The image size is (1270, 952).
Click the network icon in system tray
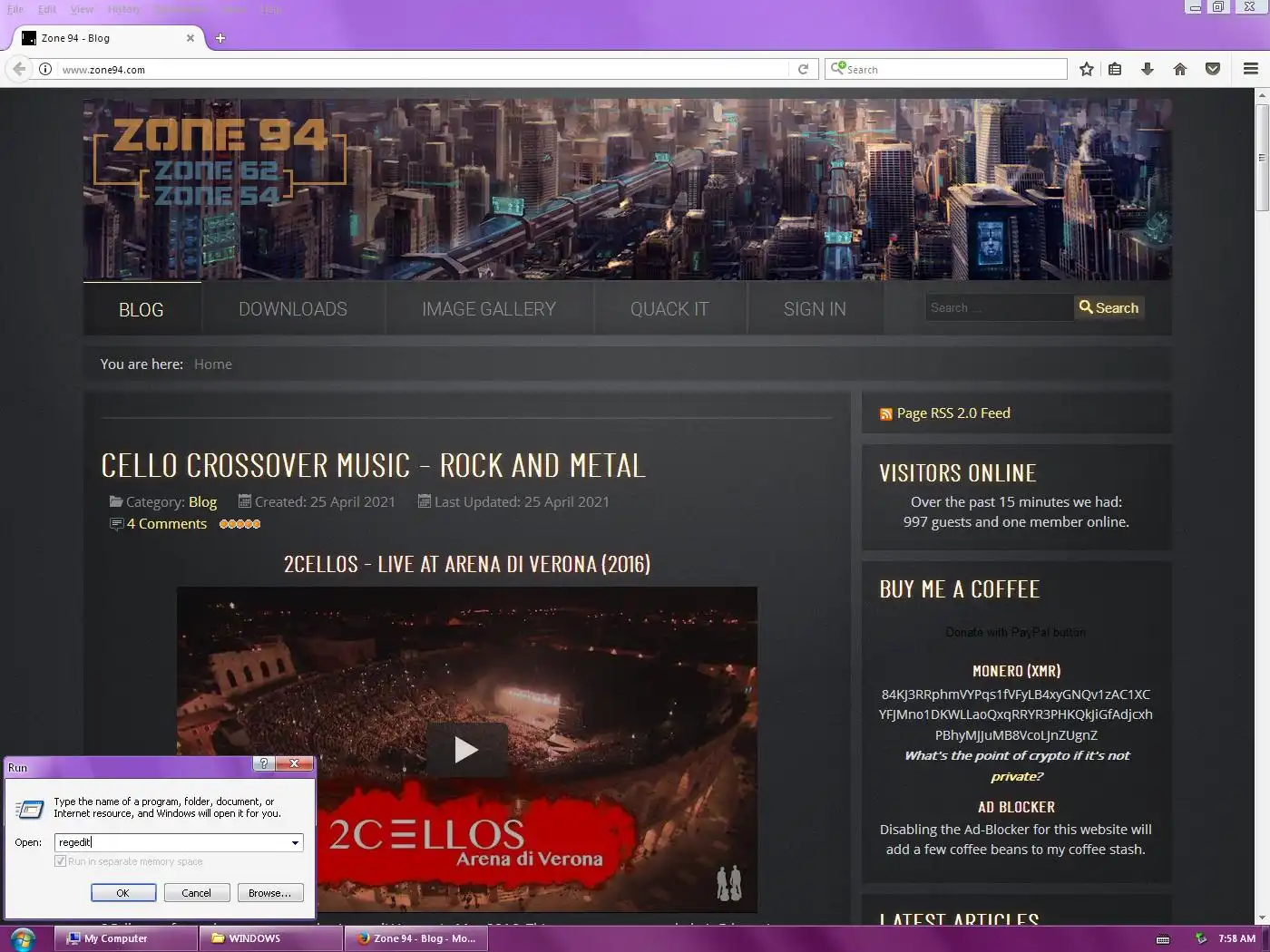pos(1201,938)
